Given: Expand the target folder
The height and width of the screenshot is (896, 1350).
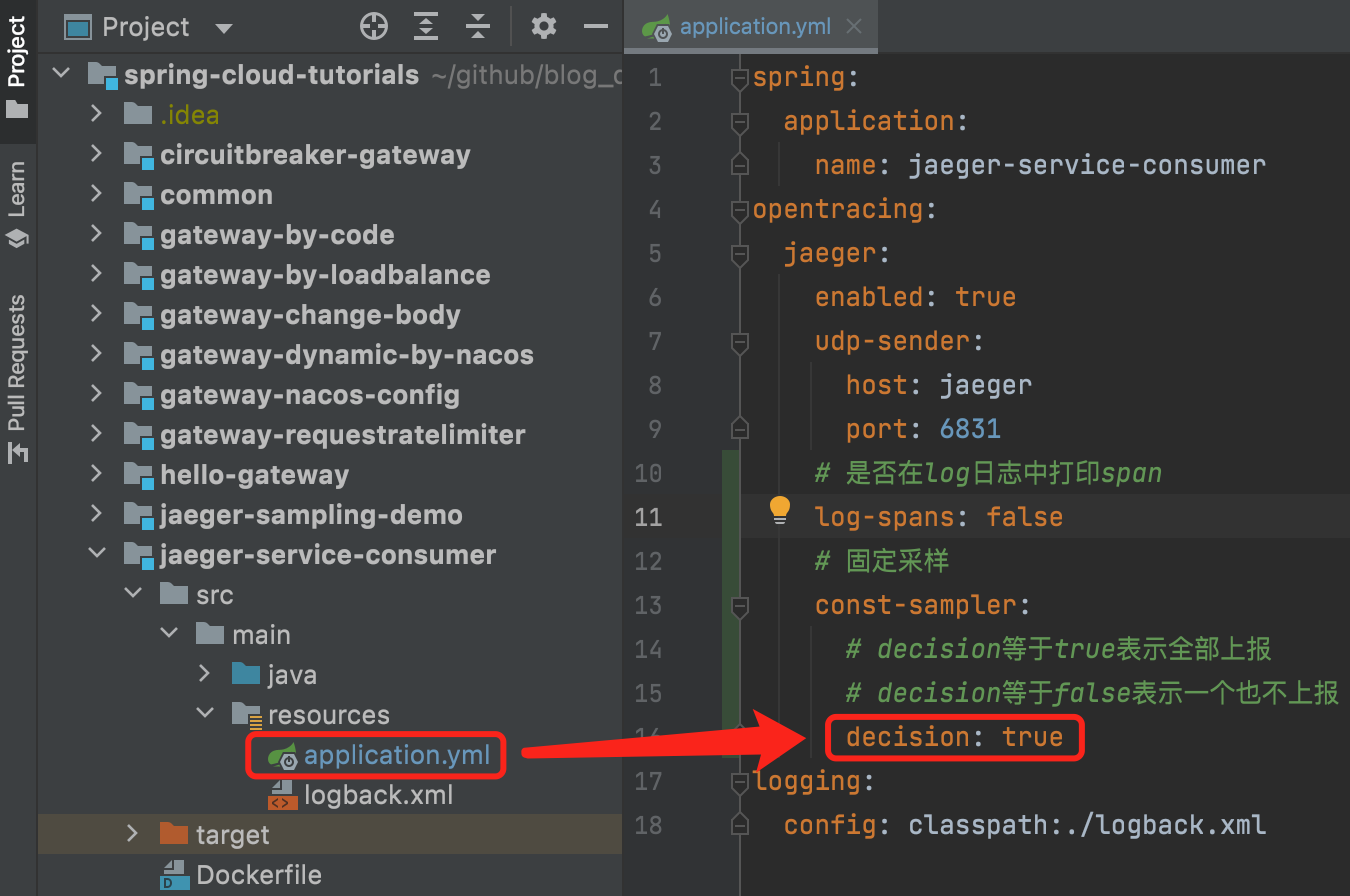Looking at the screenshot, I should pyautogui.click(x=132, y=835).
